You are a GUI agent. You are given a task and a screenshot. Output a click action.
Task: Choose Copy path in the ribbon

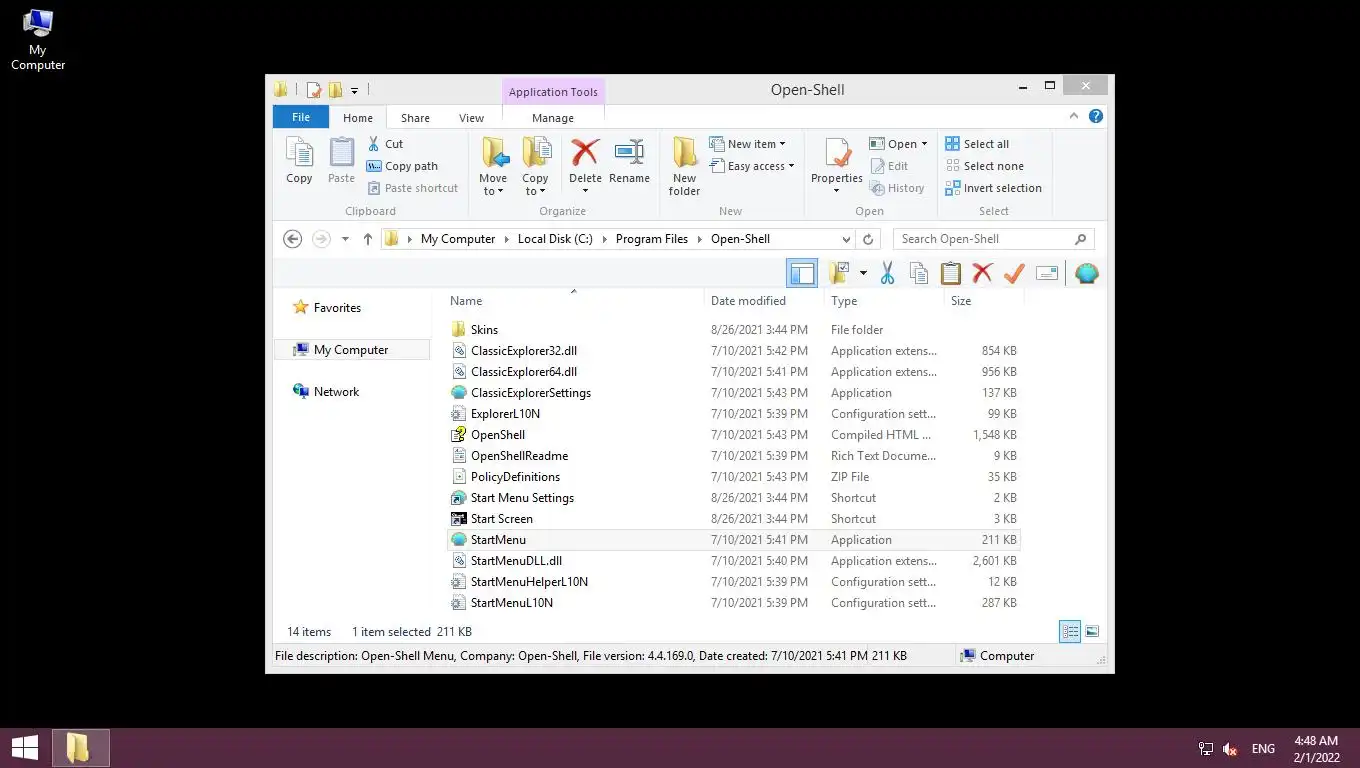[x=402, y=166]
